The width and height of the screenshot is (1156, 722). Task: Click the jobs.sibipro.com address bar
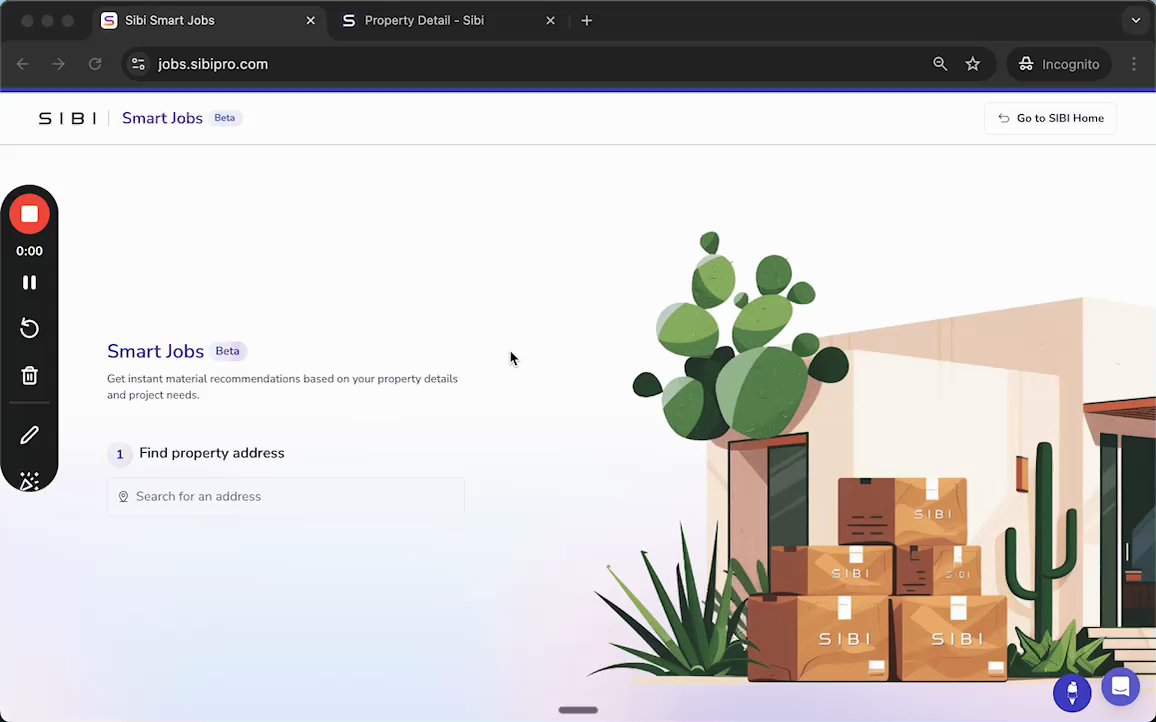coord(559,64)
